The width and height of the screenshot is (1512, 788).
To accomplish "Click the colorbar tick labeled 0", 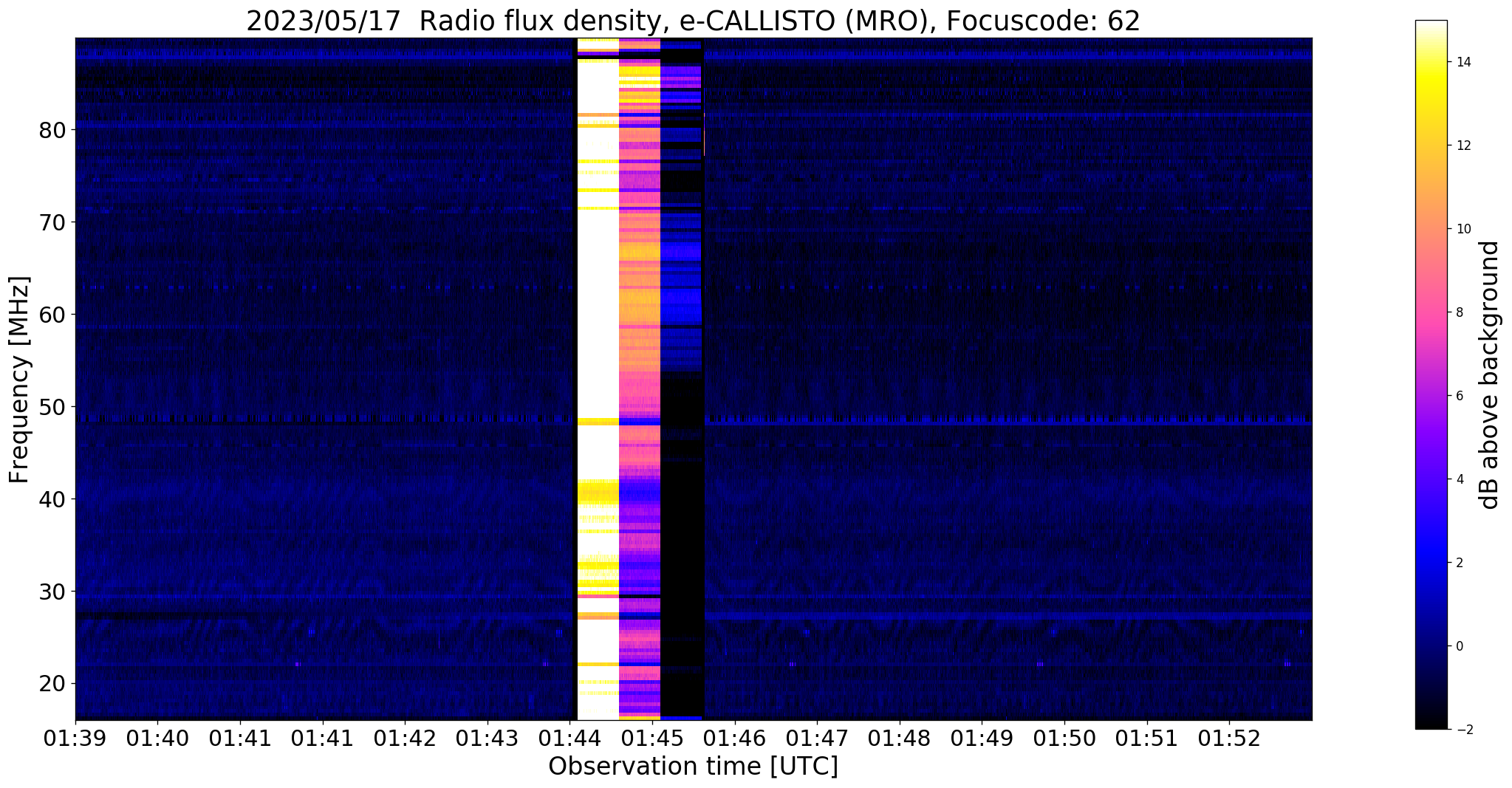I will click(1458, 646).
